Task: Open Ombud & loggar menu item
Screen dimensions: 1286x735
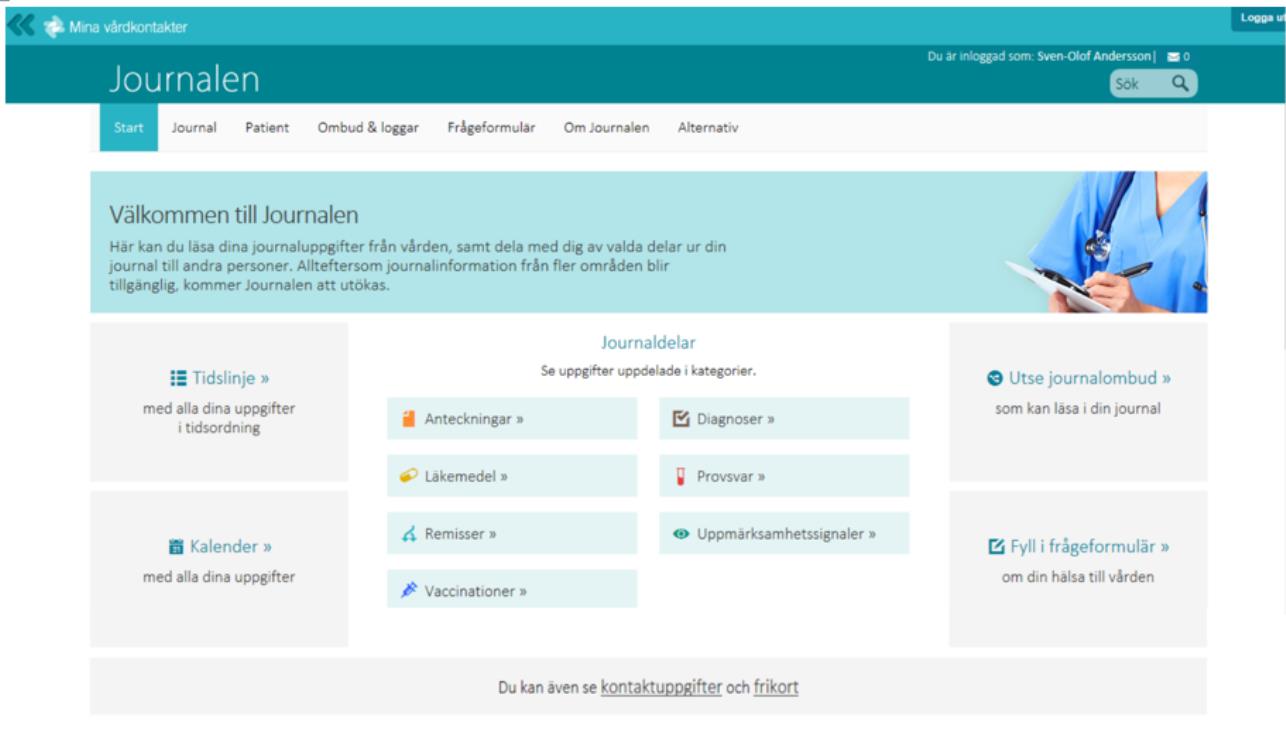Action: coord(368,128)
